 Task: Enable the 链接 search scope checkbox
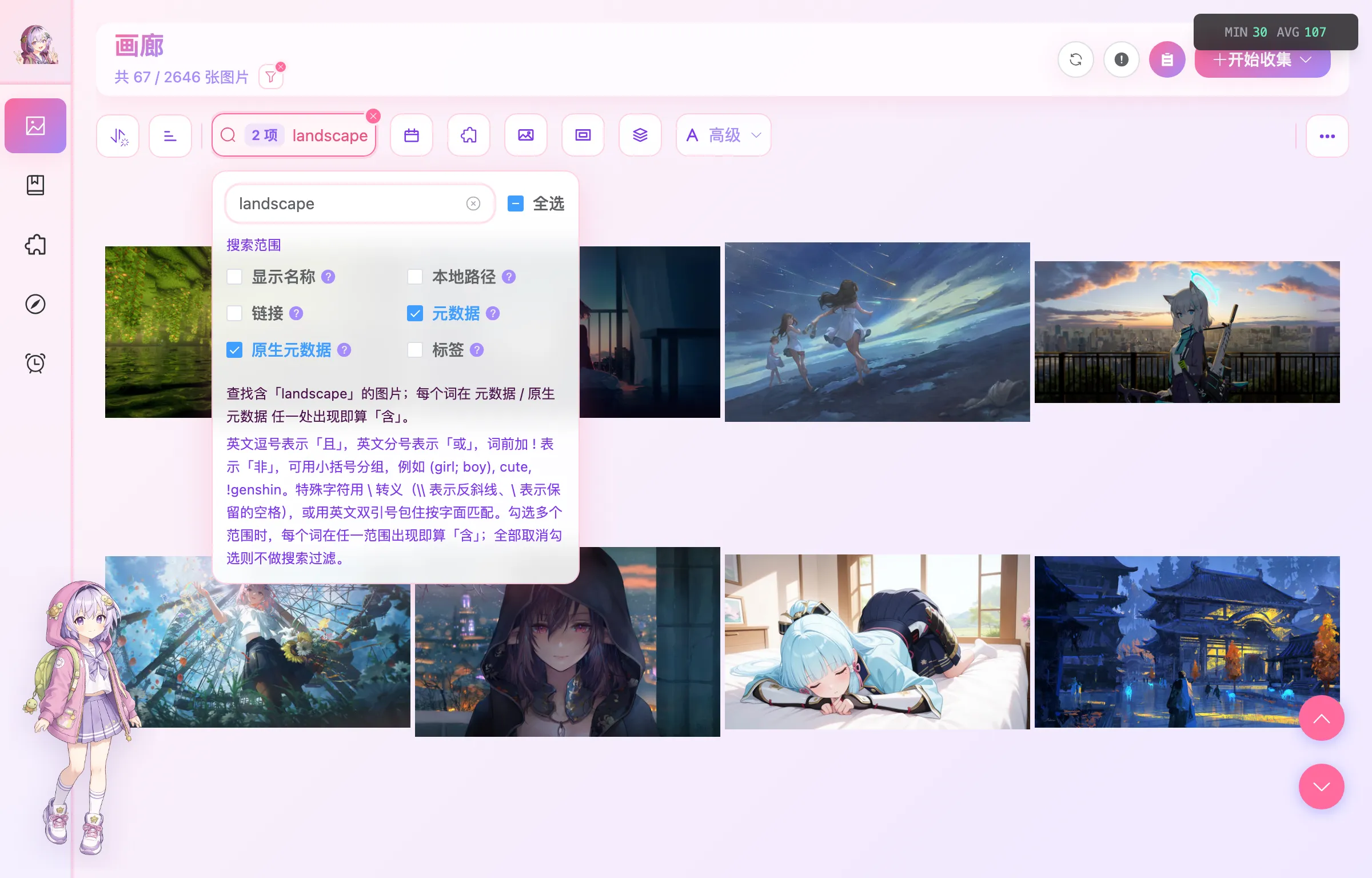coord(234,313)
